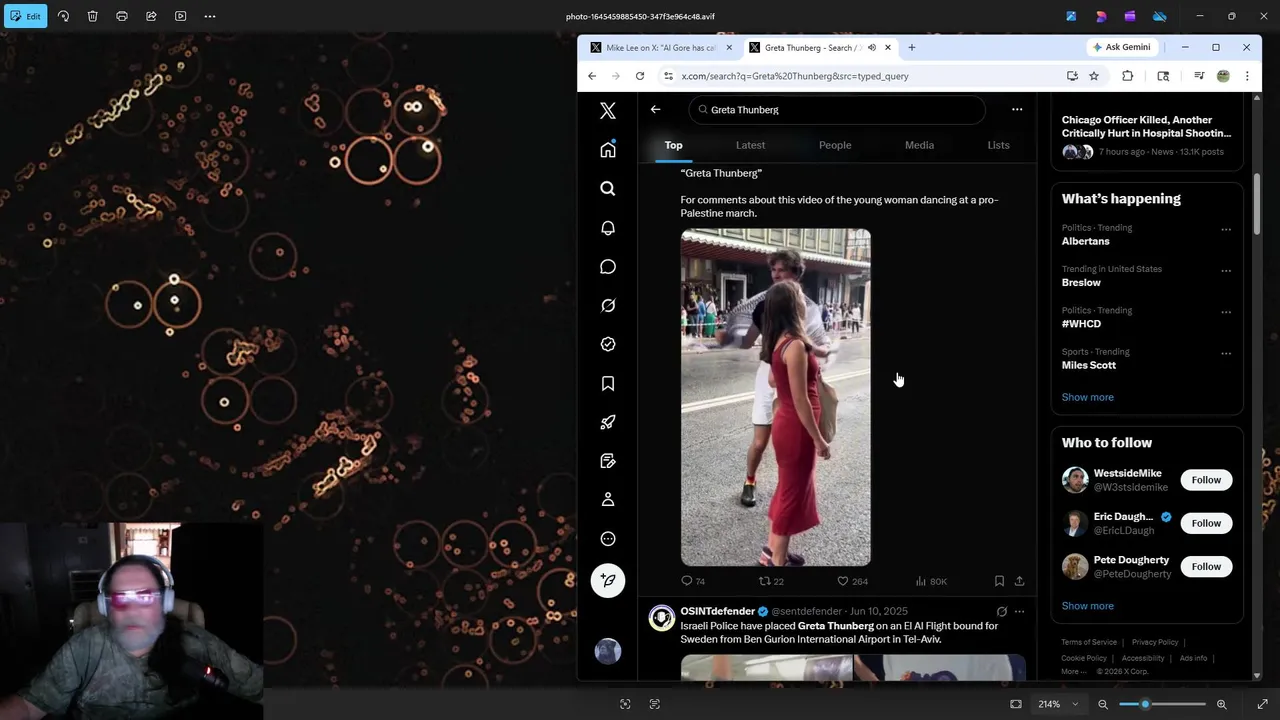Share the photo from Photos toolbar

151,16
